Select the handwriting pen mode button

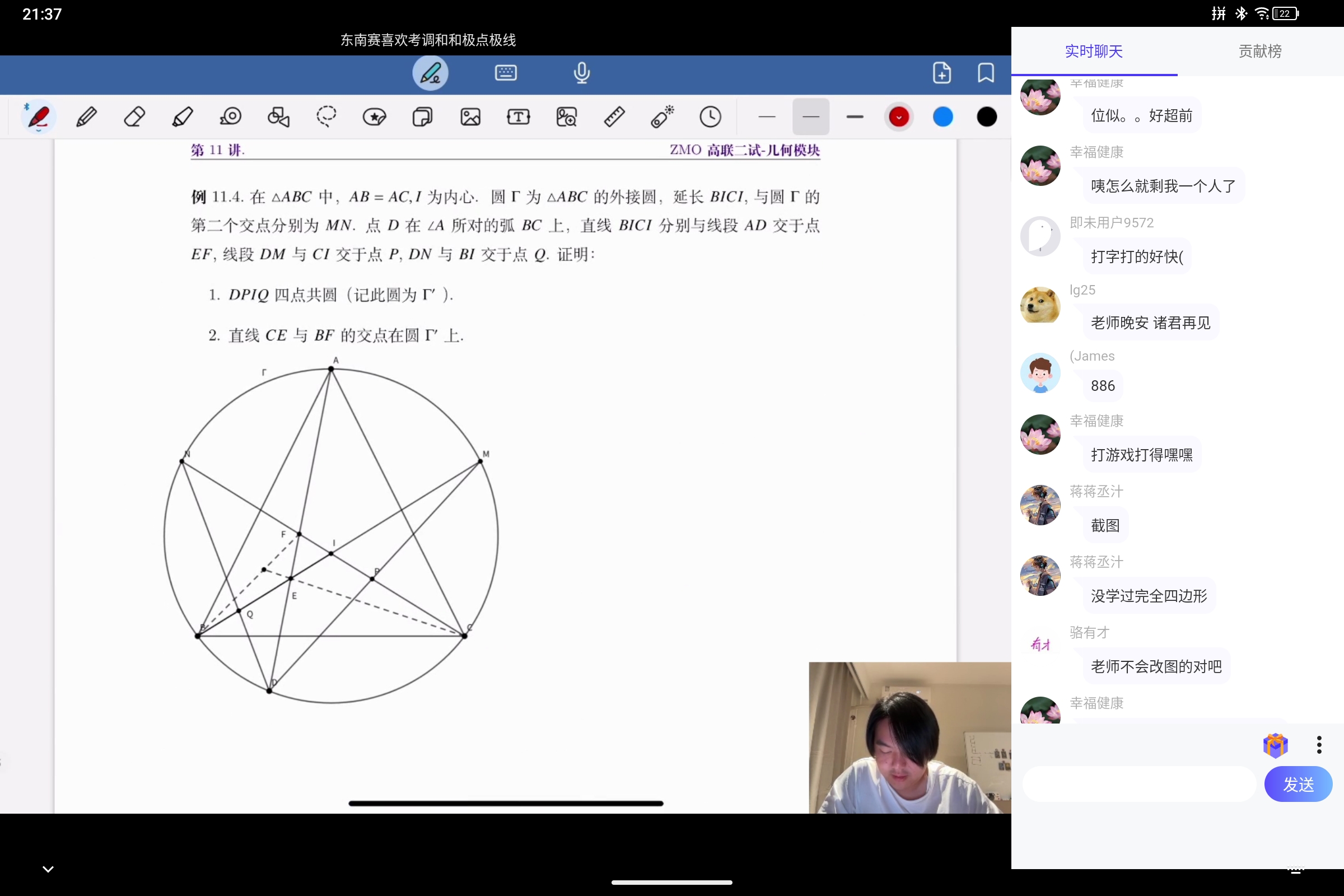[430, 73]
